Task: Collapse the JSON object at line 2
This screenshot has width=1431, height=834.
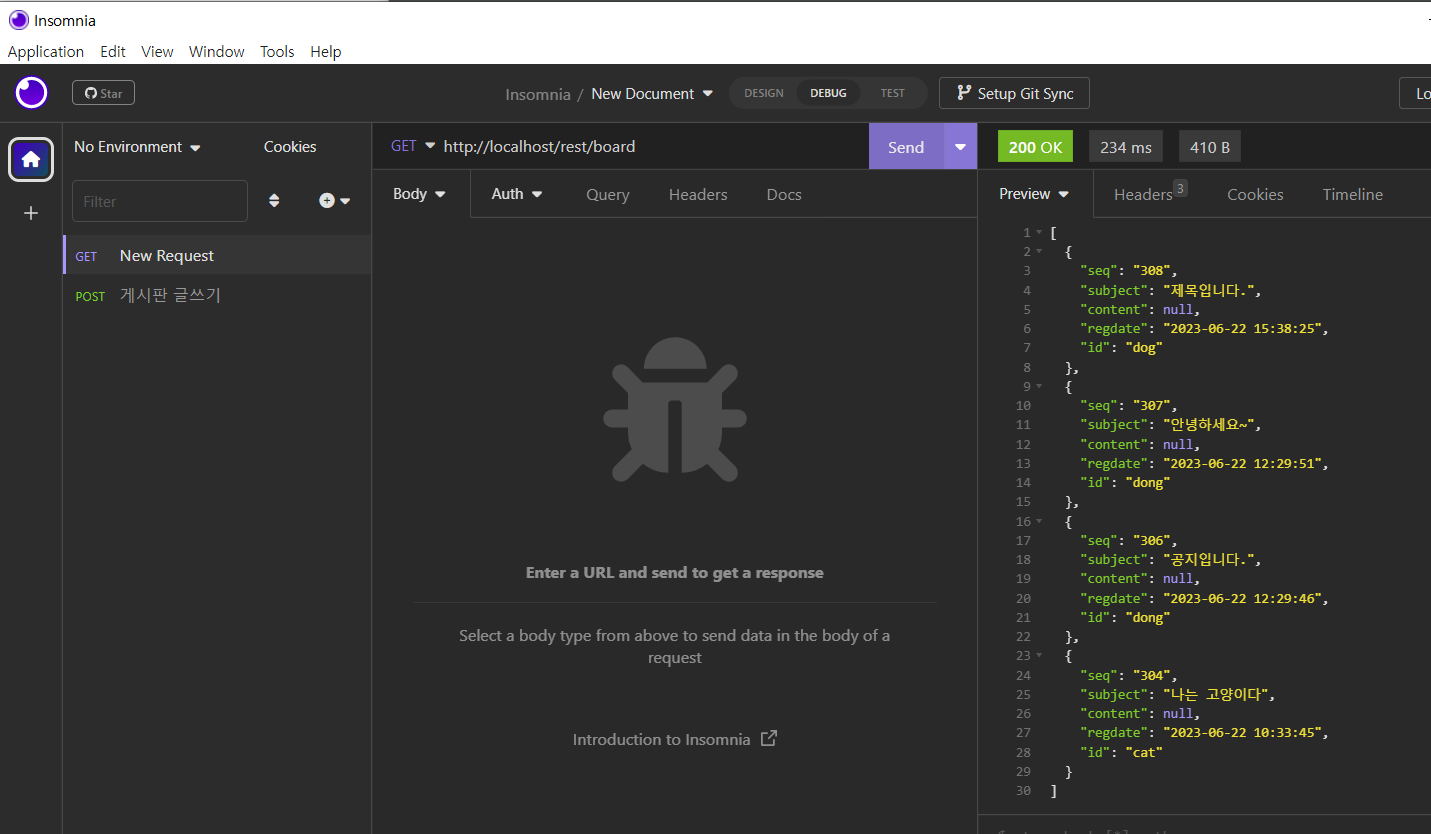Action: (1039, 251)
